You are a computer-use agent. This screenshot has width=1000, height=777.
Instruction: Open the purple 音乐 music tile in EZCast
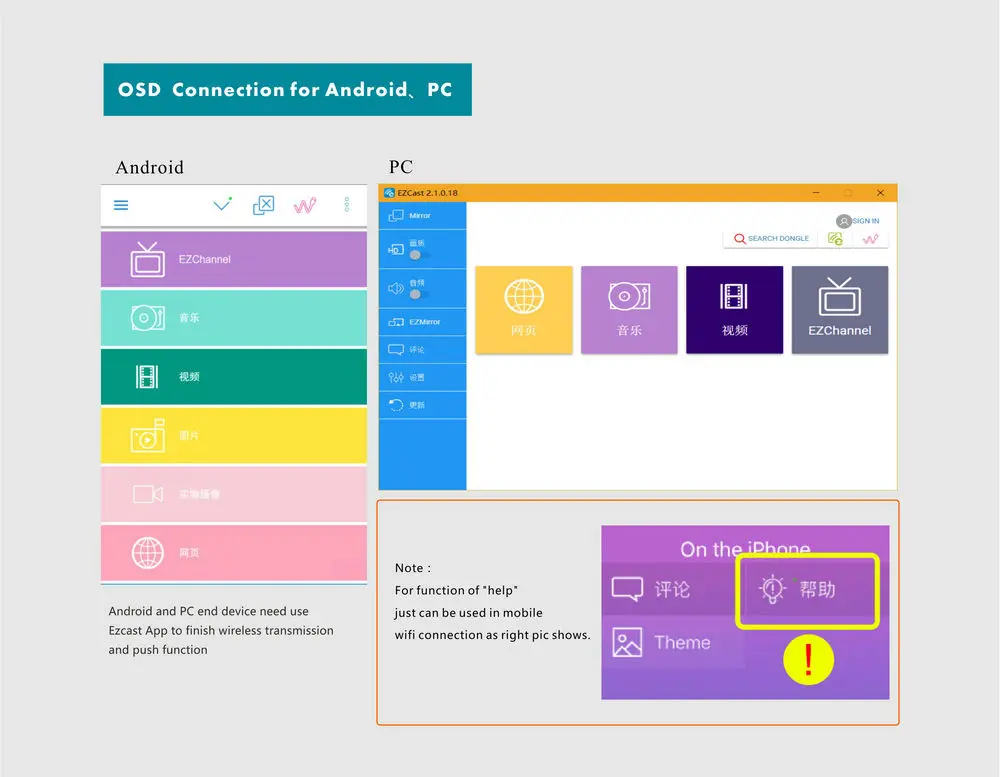tap(629, 309)
